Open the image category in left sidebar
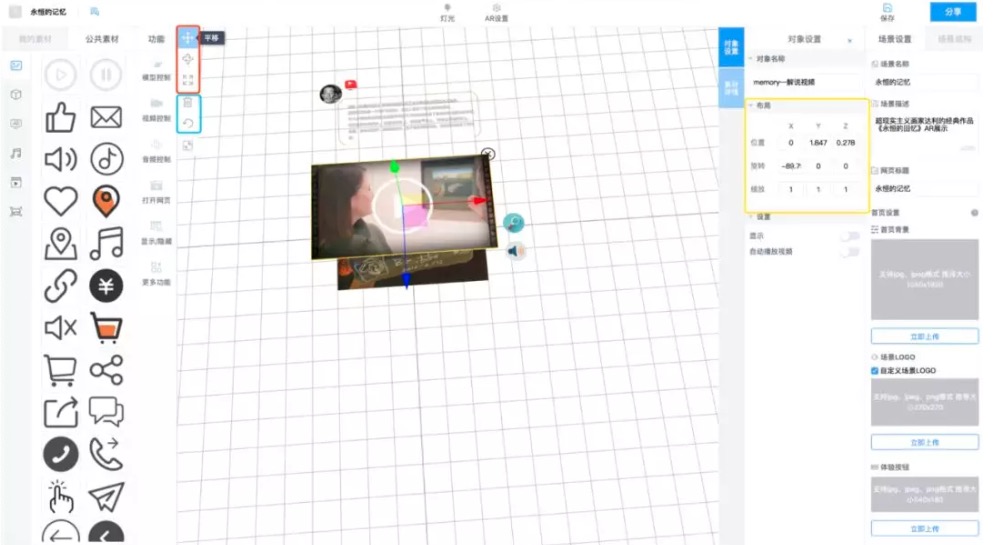This screenshot has width=995, height=545. point(16,65)
